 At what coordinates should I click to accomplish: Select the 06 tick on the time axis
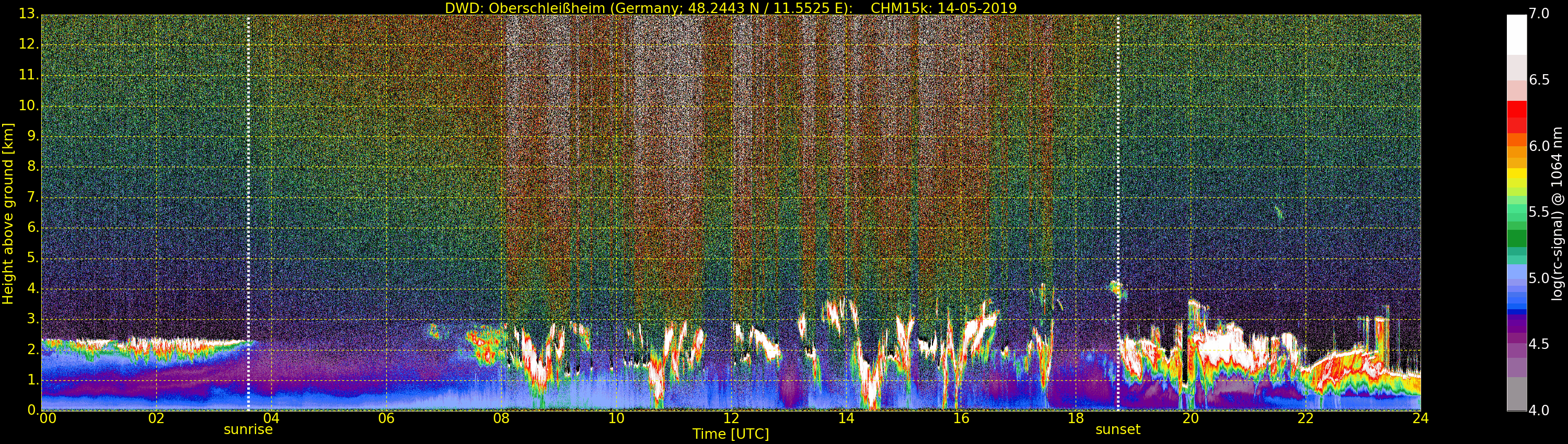[x=386, y=418]
